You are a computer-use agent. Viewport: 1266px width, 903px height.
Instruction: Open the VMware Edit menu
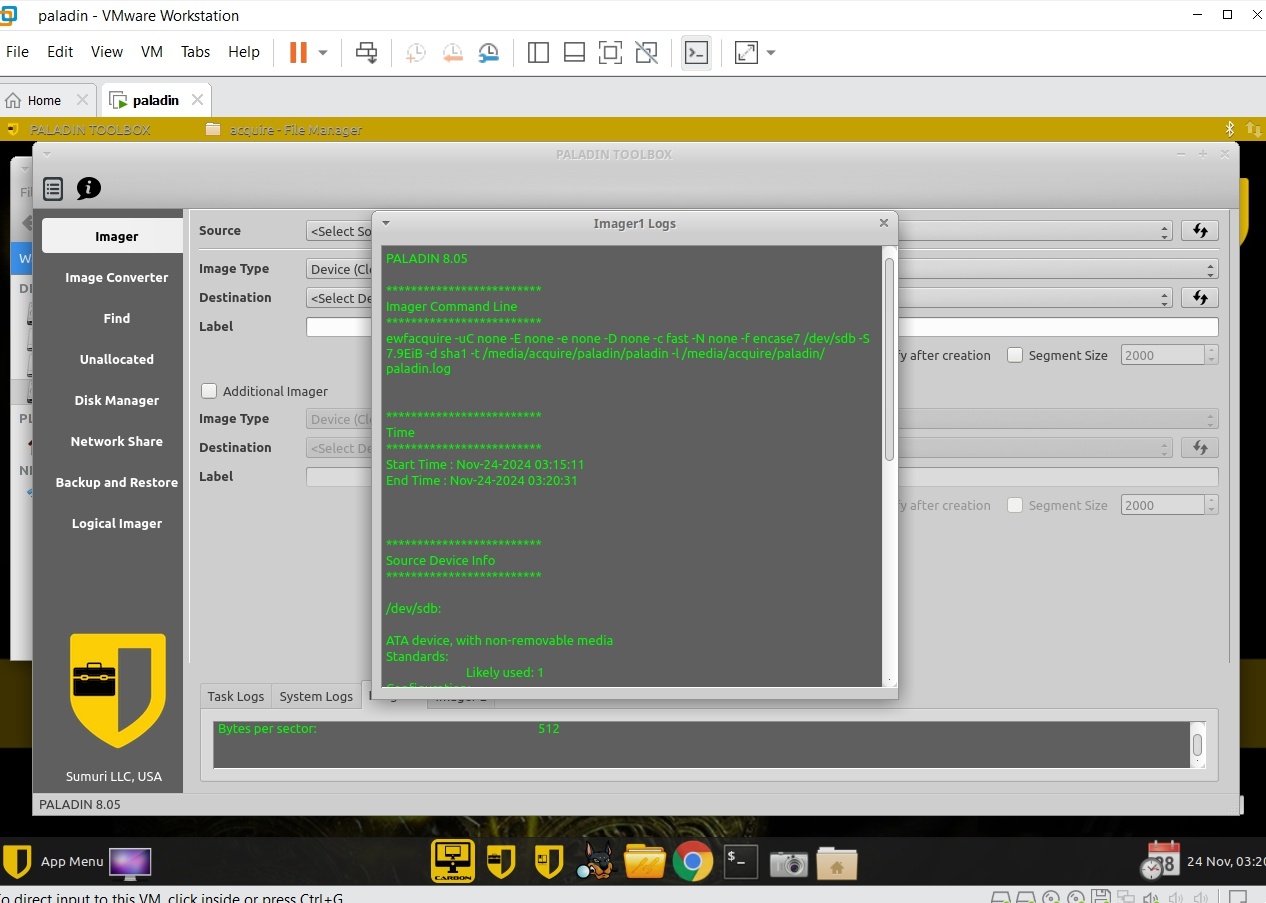(60, 52)
